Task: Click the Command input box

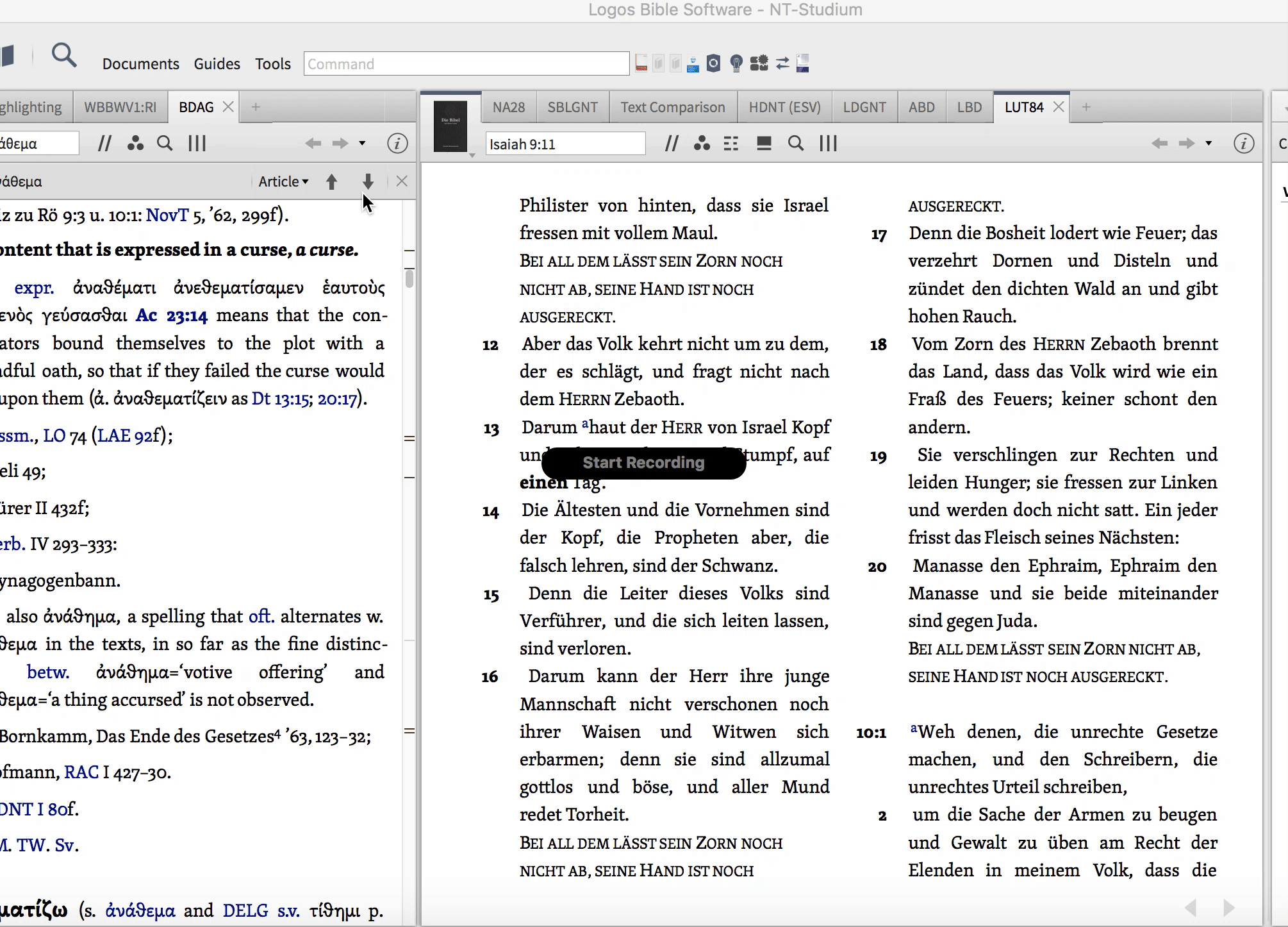Action: click(466, 64)
